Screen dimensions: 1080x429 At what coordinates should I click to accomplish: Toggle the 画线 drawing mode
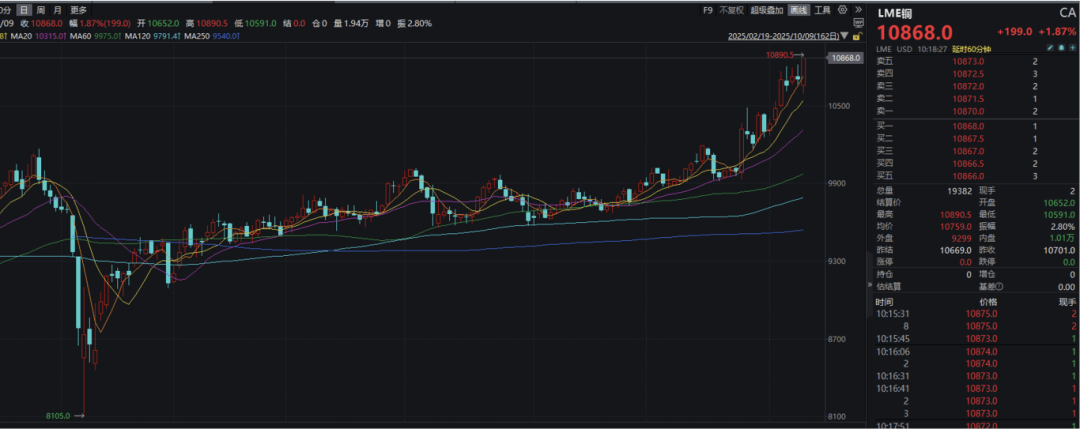tap(799, 10)
